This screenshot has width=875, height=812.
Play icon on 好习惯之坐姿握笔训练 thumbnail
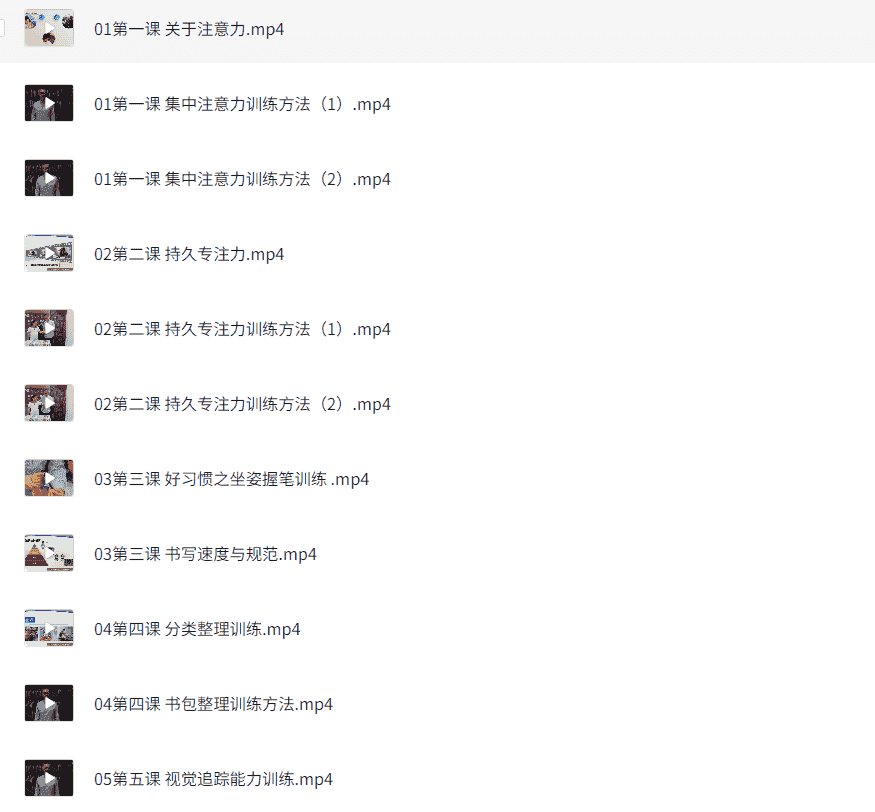click(x=49, y=478)
